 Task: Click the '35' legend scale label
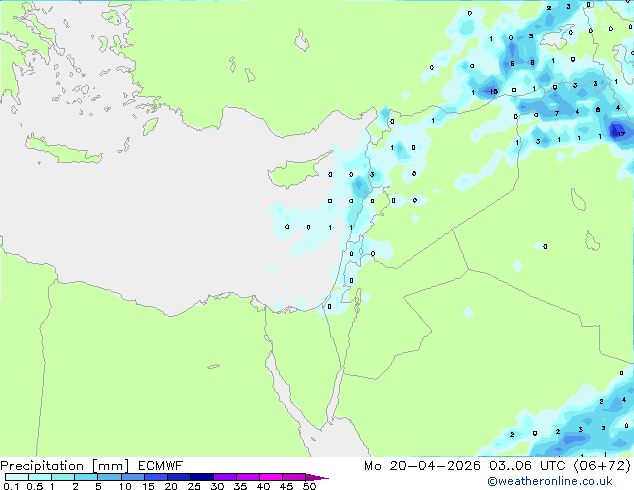pos(240,486)
